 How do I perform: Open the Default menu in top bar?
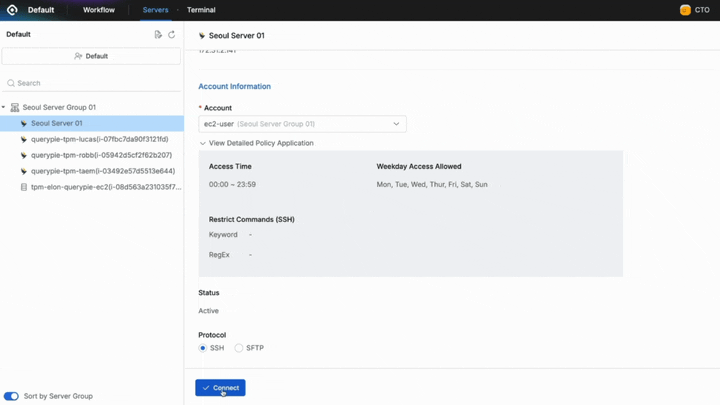pyautogui.click(x=41, y=10)
